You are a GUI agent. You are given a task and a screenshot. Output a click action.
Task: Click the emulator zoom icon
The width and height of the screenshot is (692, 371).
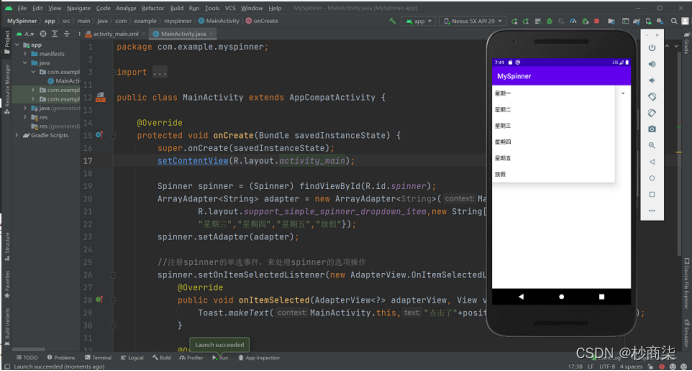[652, 145]
